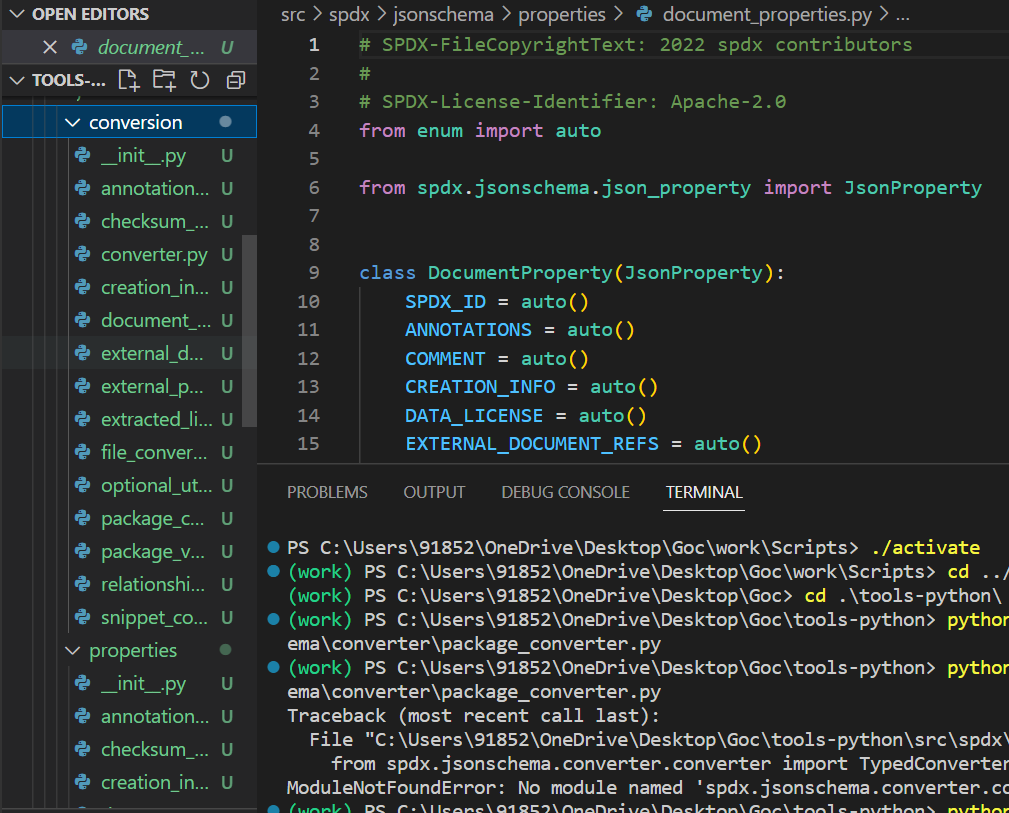The height and width of the screenshot is (813, 1009).
Task: Click line number 9 in the editor gutter
Action: [314, 273]
